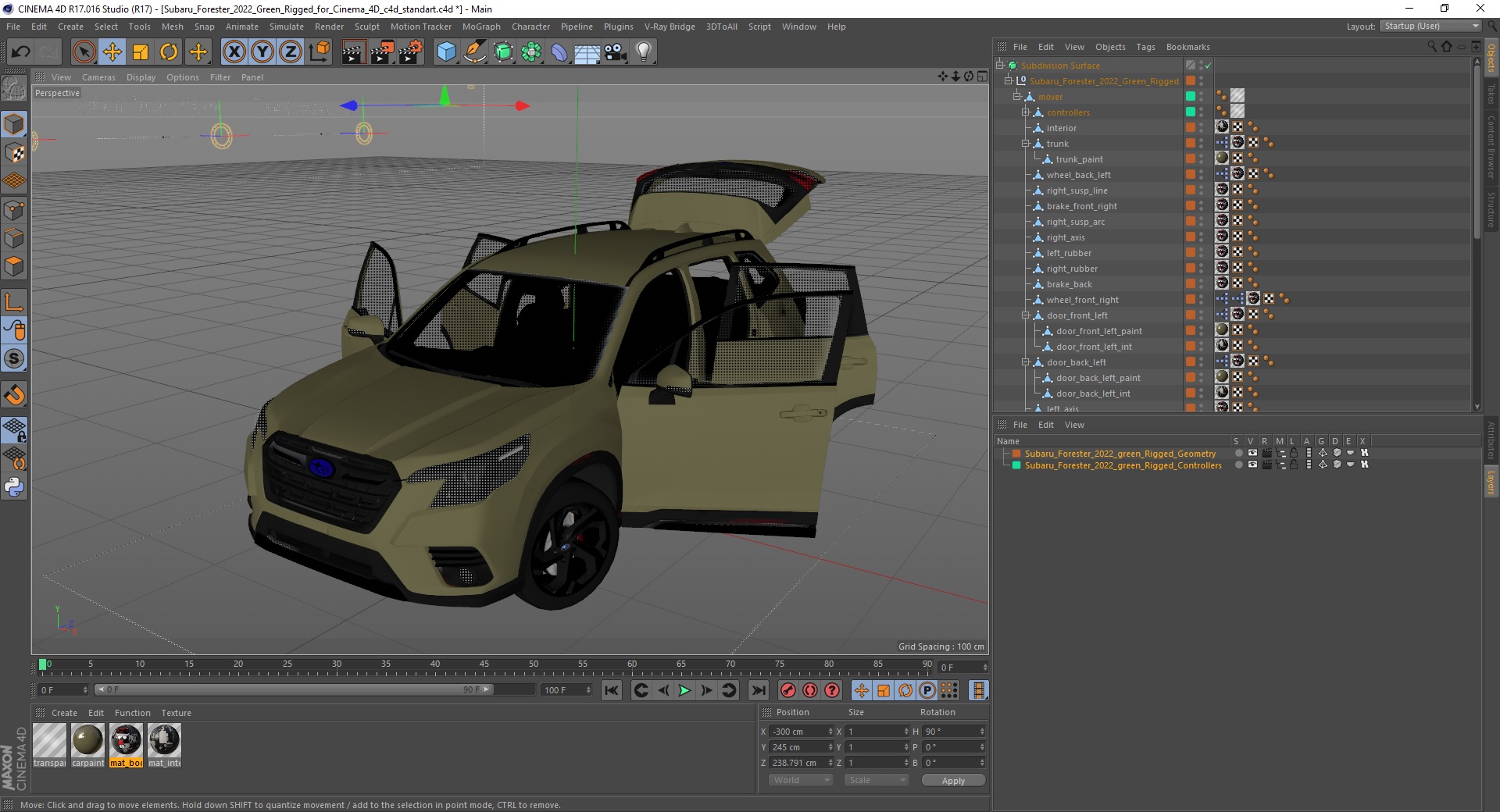Open the Python icon in left sidebar
This screenshot has width=1500, height=812.
(14, 488)
